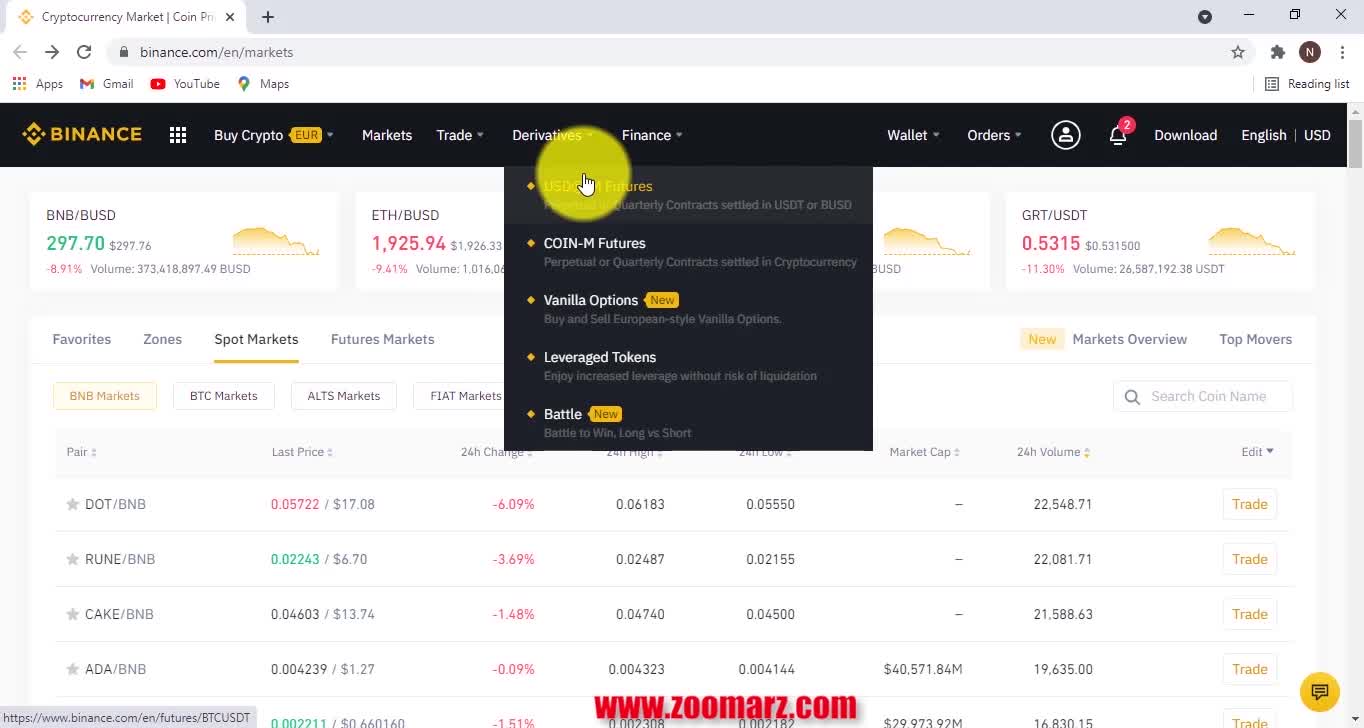Reload the Binance page
This screenshot has width=1364, height=728.
tap(84, 52)
